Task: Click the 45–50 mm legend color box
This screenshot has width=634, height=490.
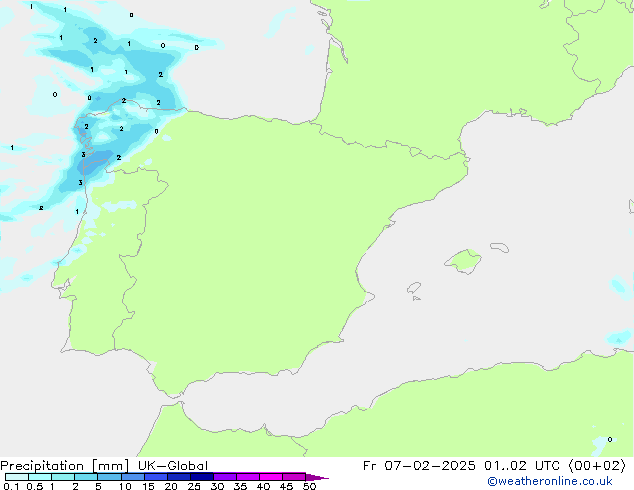Action: pyautogui.click(x=294, y=477)
